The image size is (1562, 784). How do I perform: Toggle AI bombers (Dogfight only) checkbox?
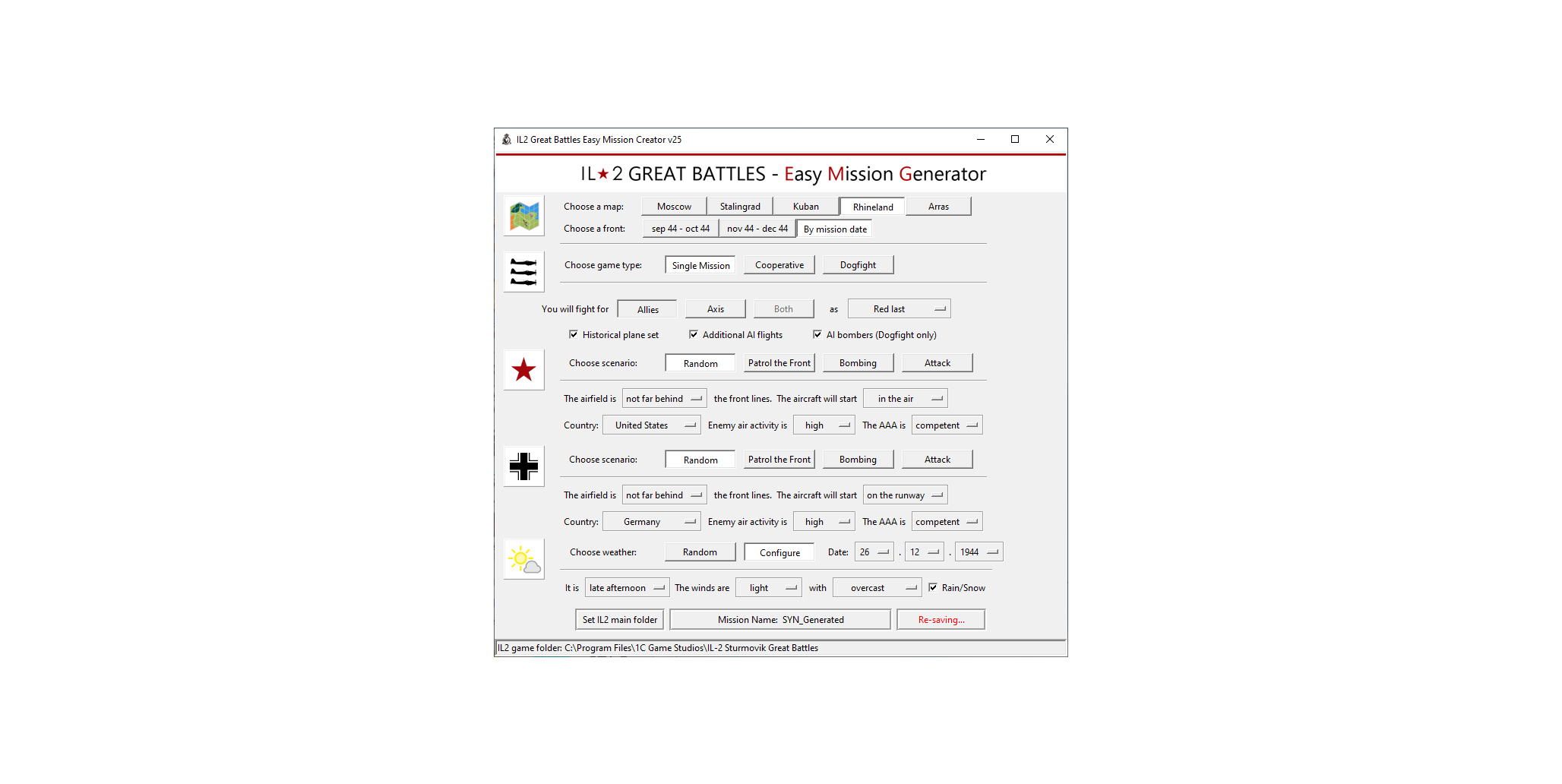[817, 334]
